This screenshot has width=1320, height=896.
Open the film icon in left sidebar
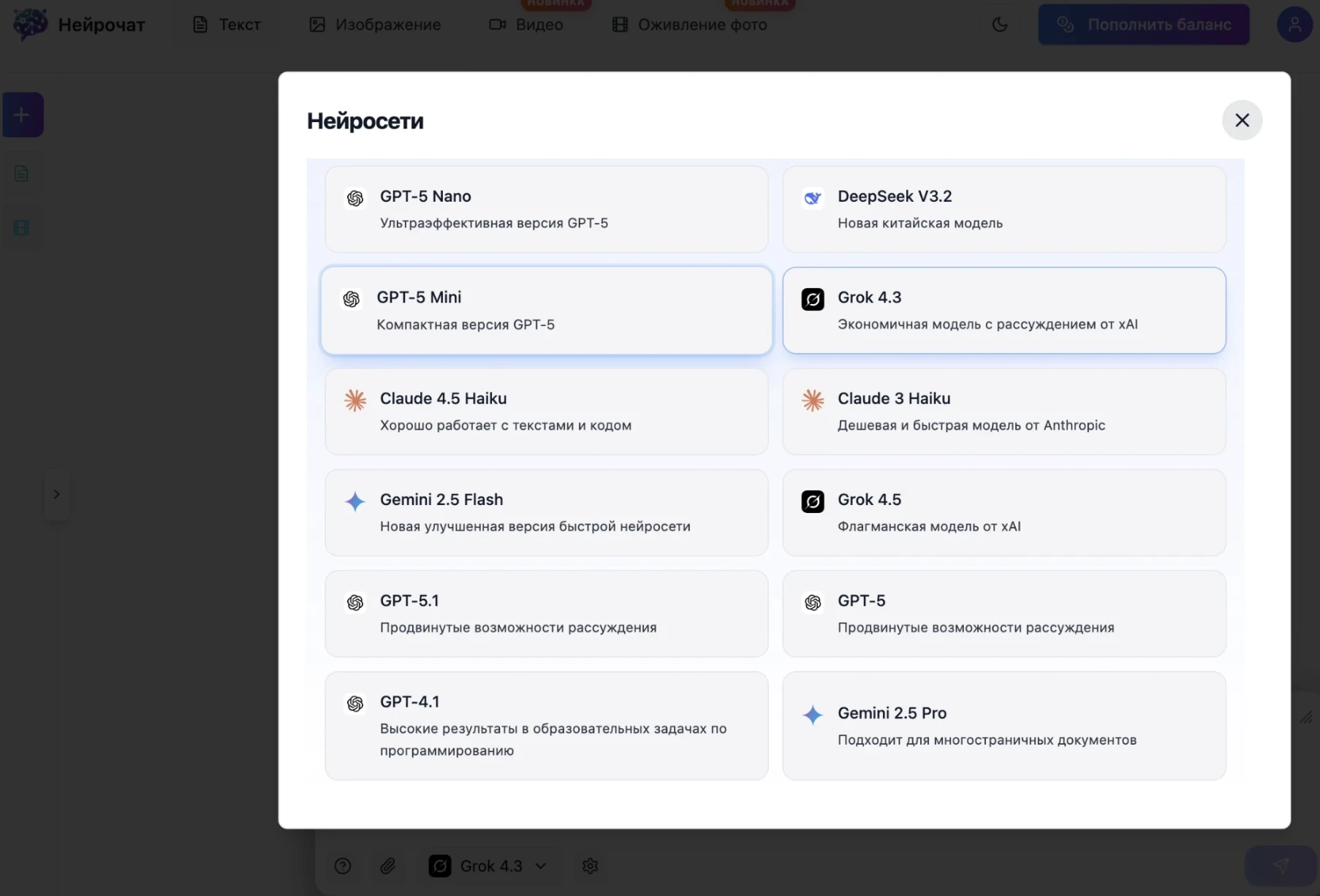click(x=21, y=228)
